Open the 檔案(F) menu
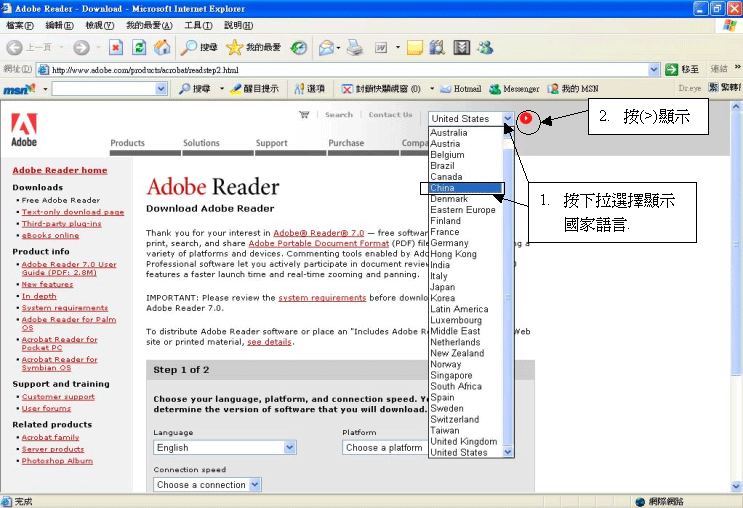Image resolution: width=743 pixels, height=508 pixels. click(x=20, y=26)
